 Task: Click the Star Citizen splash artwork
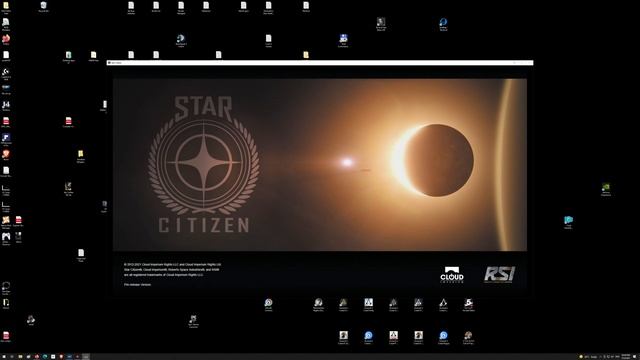[x=320, y=164]
